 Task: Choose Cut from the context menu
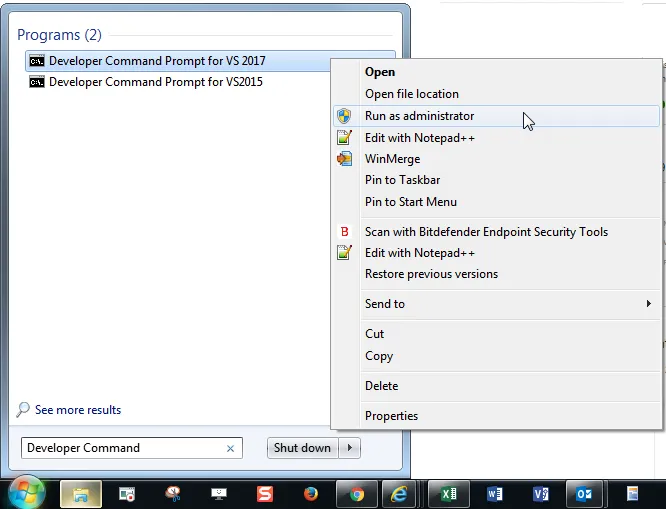point(496,334)
